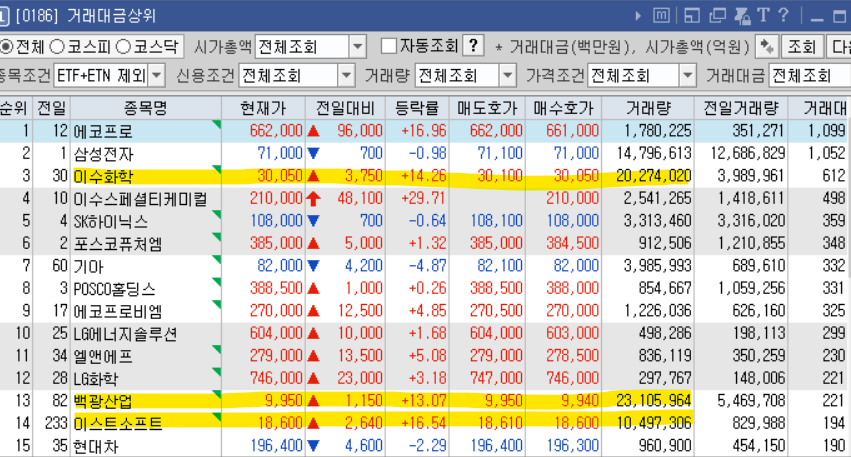Click the partially visible 다음 button
The height and width of the screenshot is (457, 851).
coord(839,47)
